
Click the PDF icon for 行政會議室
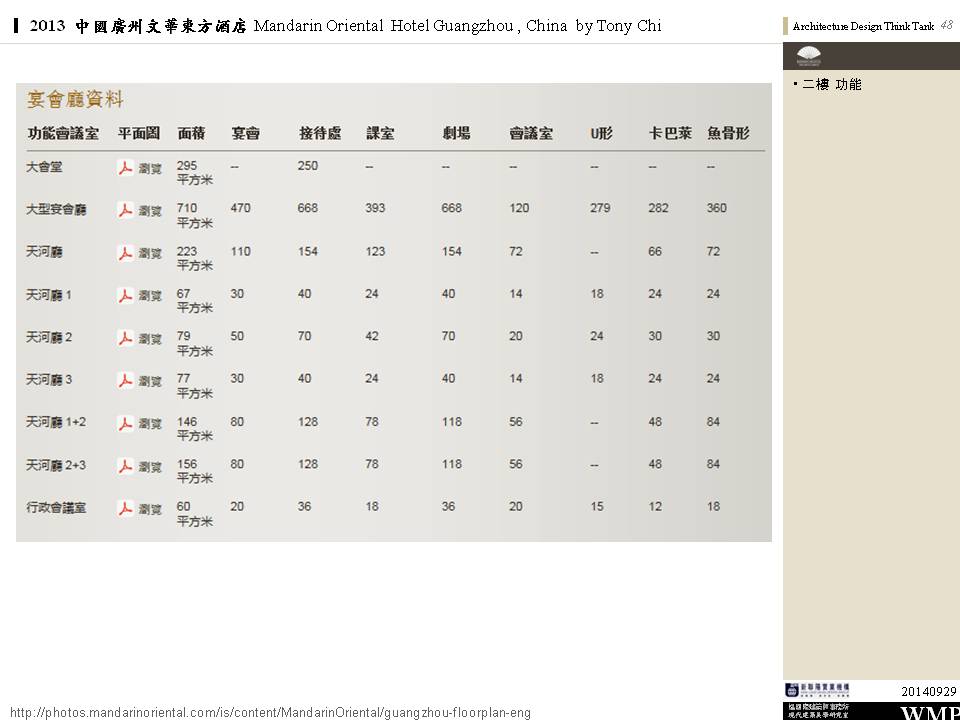tap(125, 509)
